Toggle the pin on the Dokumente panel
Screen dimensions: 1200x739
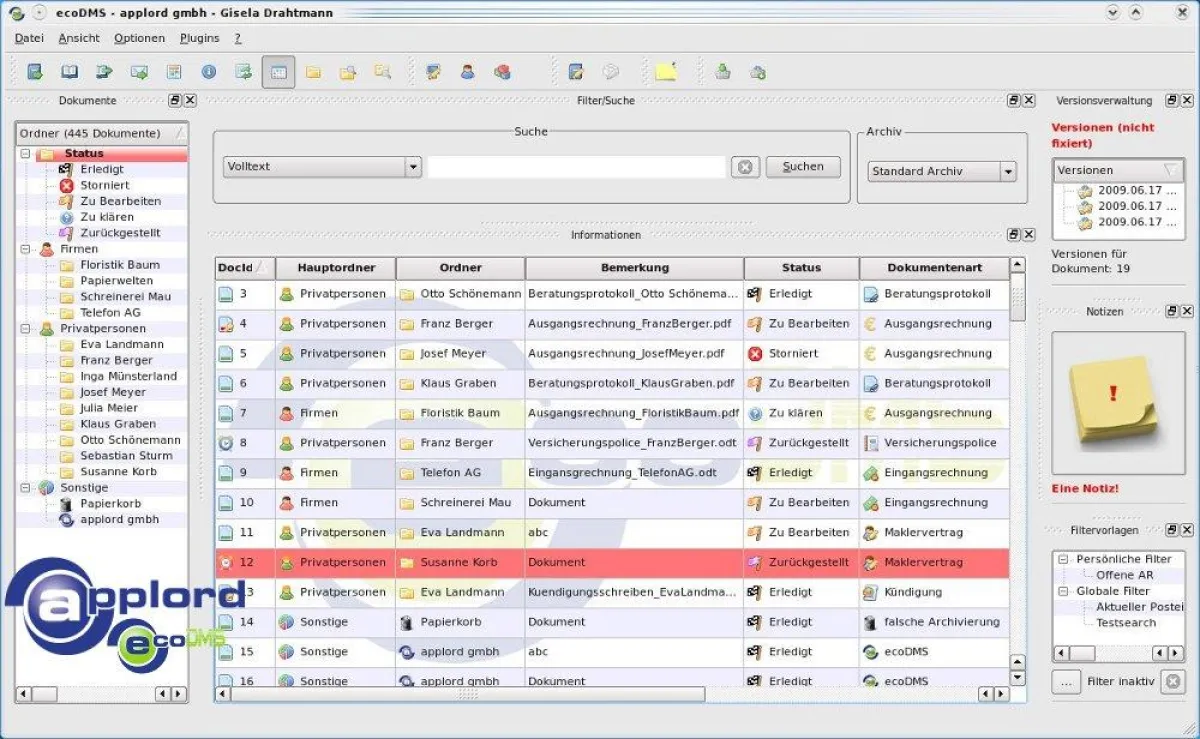(x=172, y=100)
